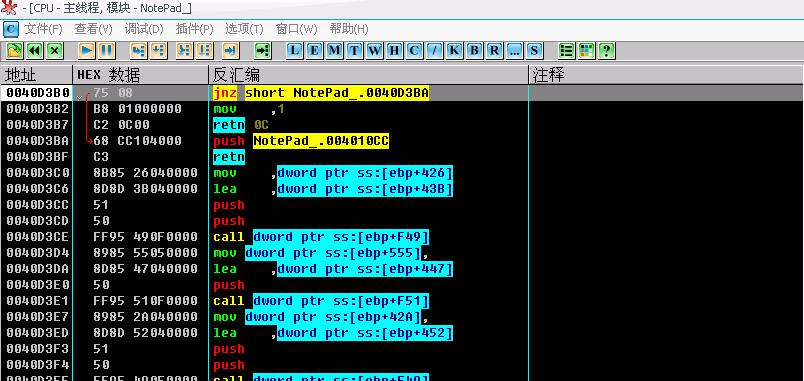Show Executable modules (E button)
804x381 pixels.
pos(314,50)
